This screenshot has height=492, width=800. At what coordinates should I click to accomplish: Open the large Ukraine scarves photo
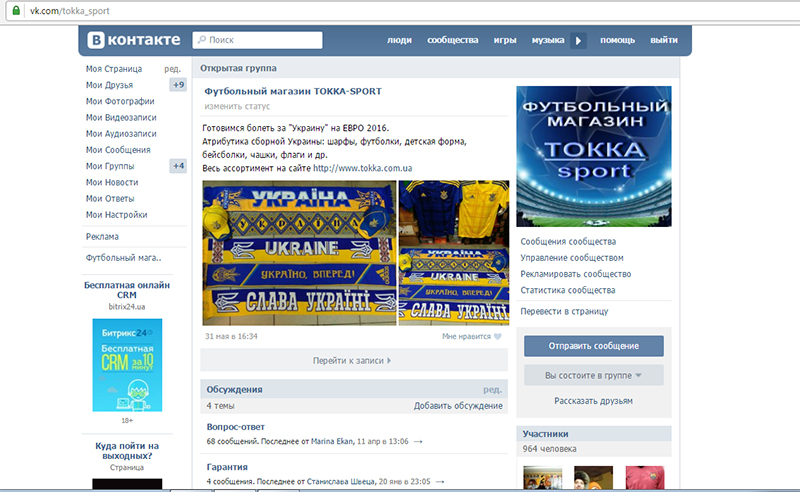click(x=299, y=253)
